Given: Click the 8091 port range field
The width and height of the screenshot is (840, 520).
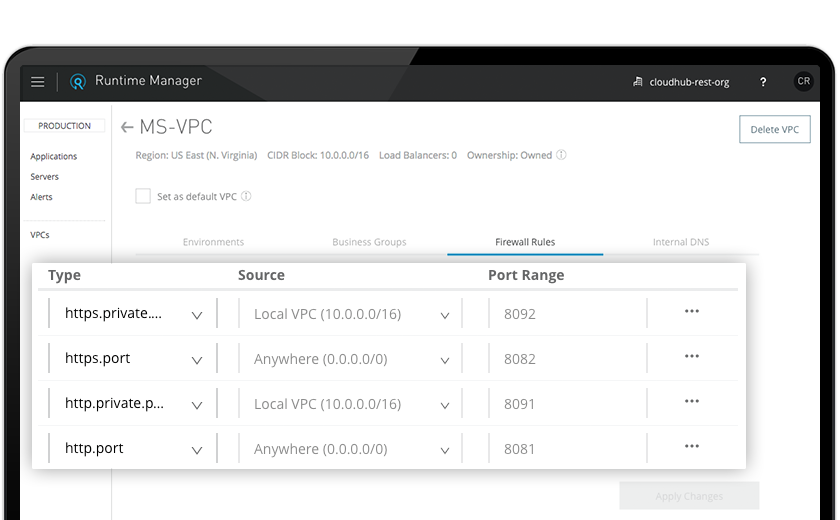Looking at the screenshot, I should 568,404.
